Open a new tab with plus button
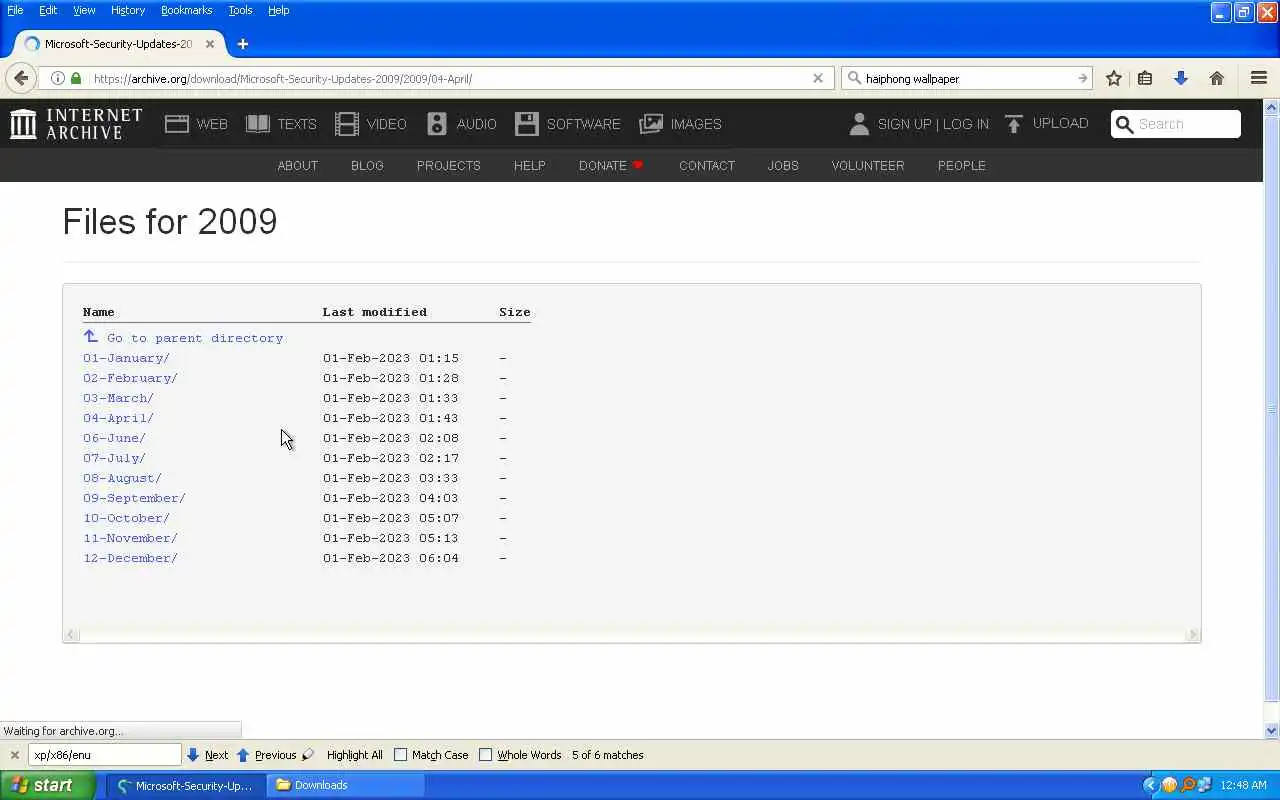The width and height of the screenshot is (1280, 800). [242, 44]
